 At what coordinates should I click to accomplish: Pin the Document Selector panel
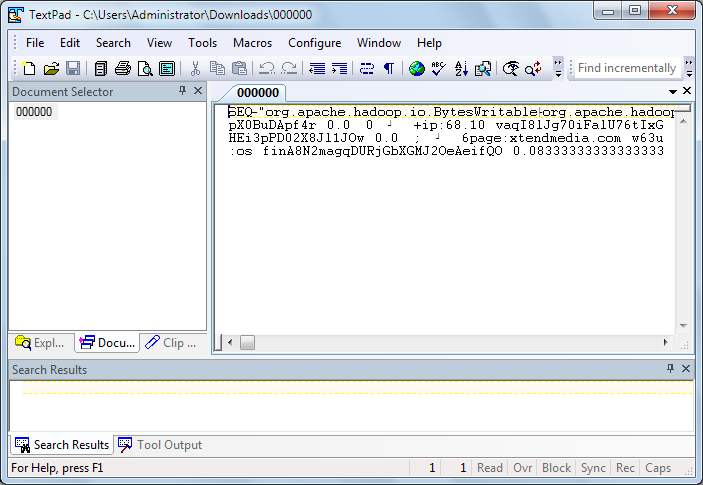182,91
